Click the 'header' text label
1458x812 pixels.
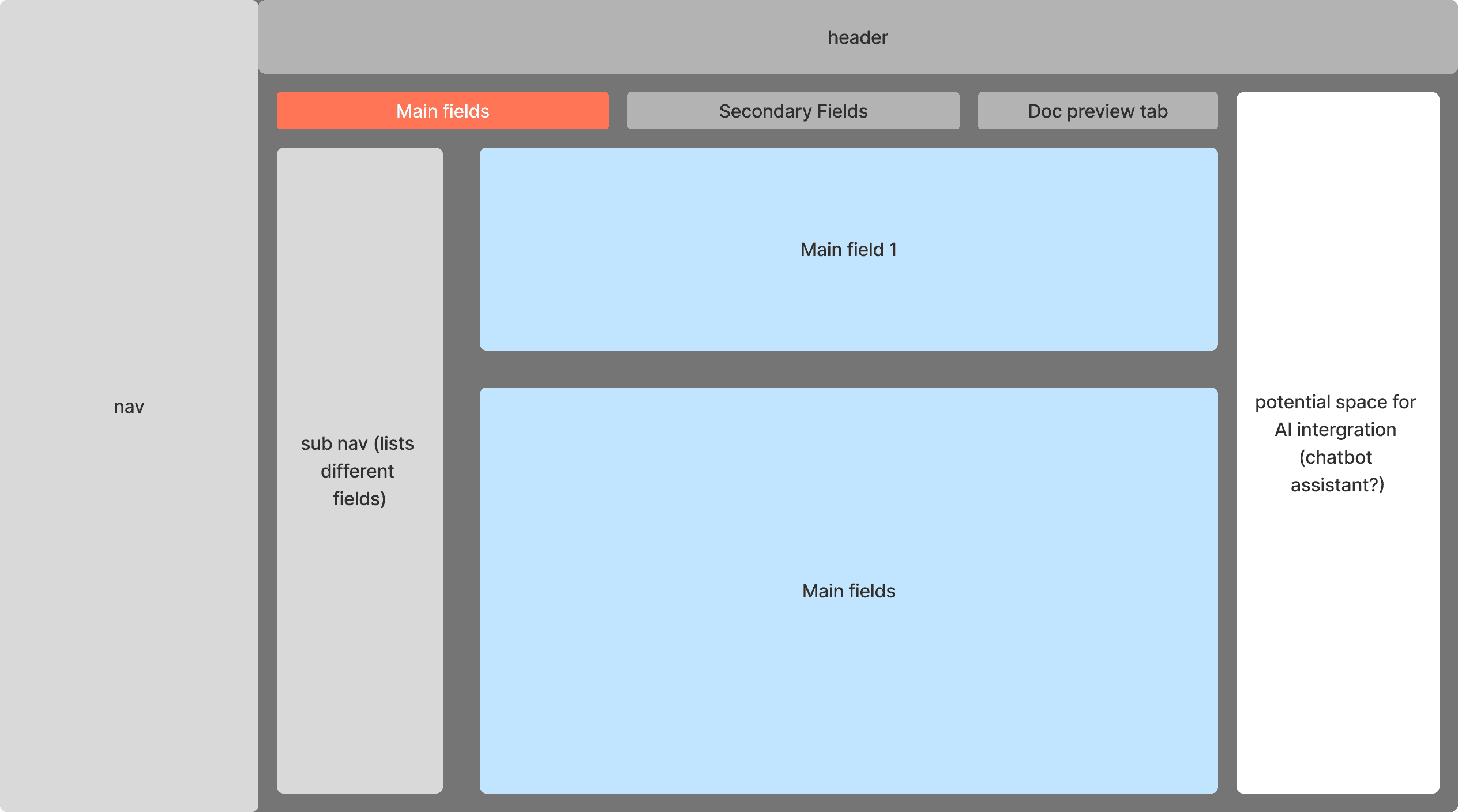(858, 37)
